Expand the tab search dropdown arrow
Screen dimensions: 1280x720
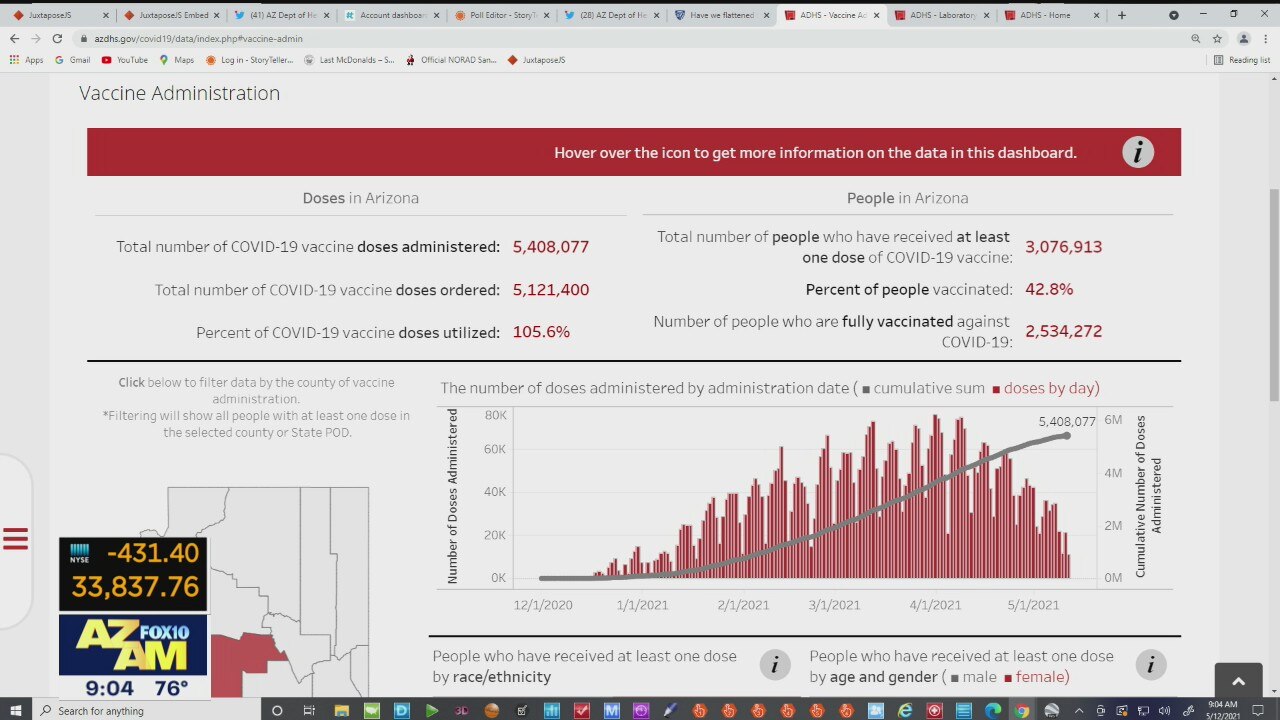click(x=1174, y=15)
